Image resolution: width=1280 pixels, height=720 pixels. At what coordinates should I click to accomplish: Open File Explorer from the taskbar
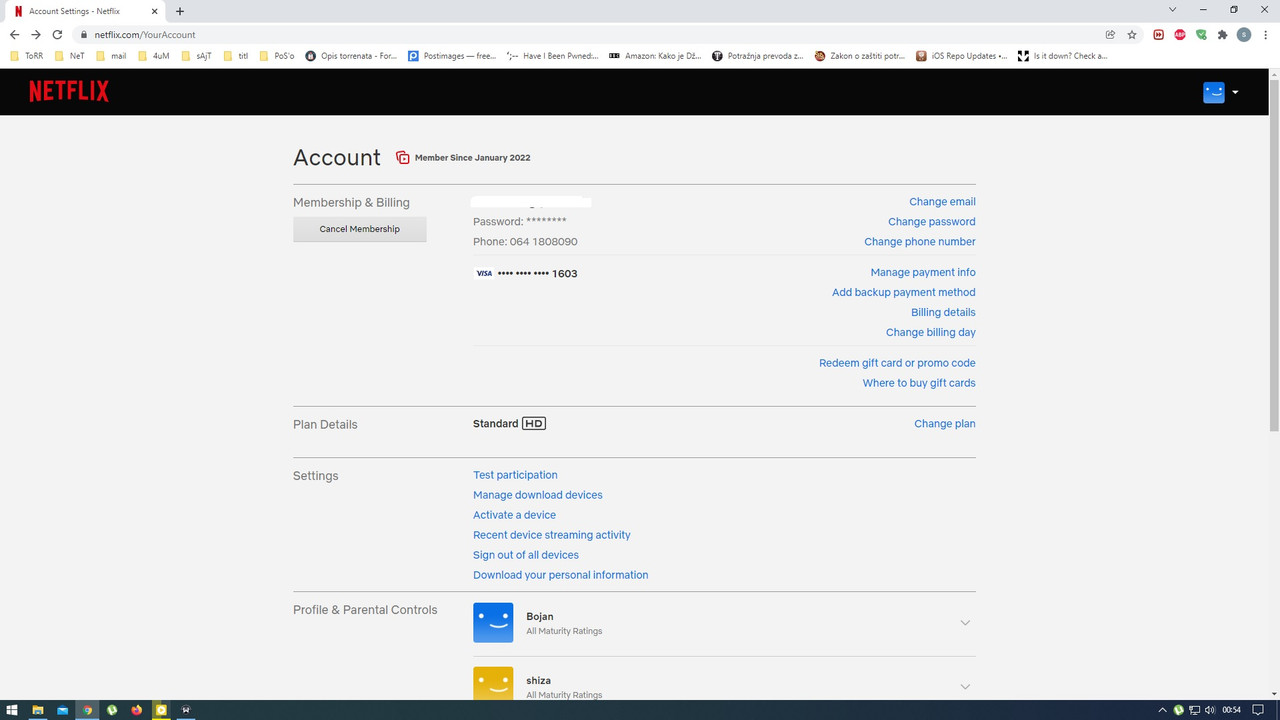38,710
